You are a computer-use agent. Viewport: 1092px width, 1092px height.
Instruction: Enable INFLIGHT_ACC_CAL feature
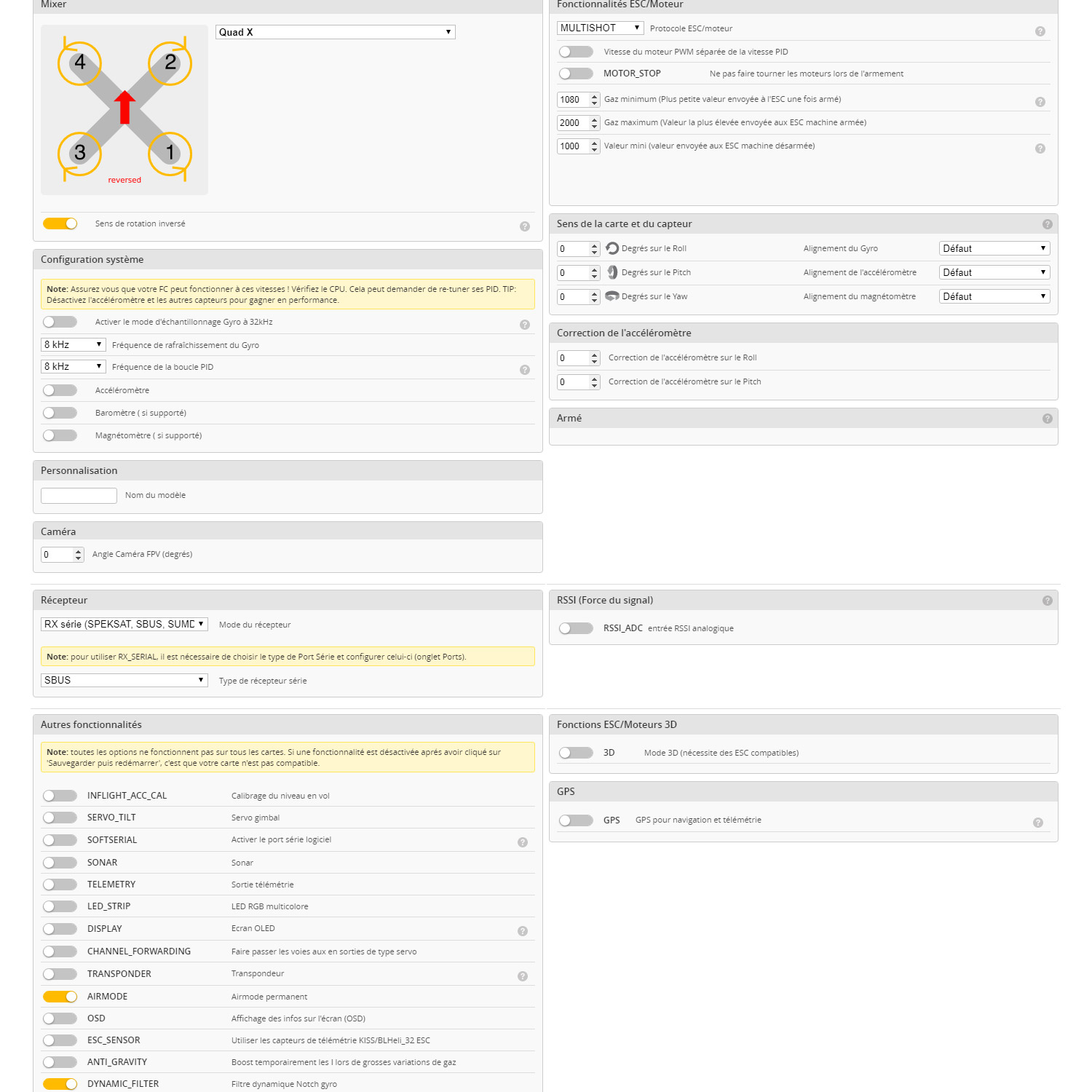pos(60,796)
